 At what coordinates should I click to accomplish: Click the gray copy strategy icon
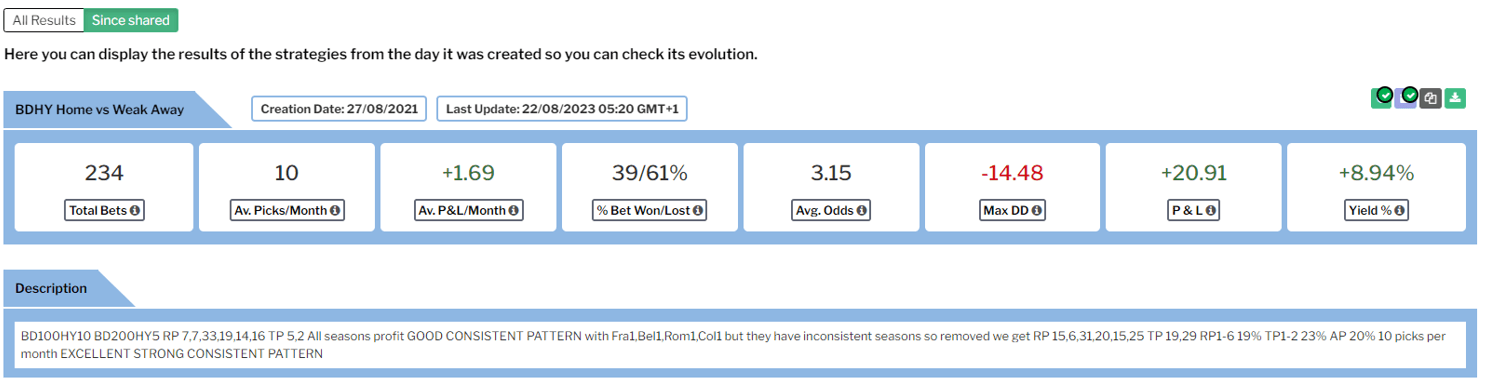(1431, 98)
